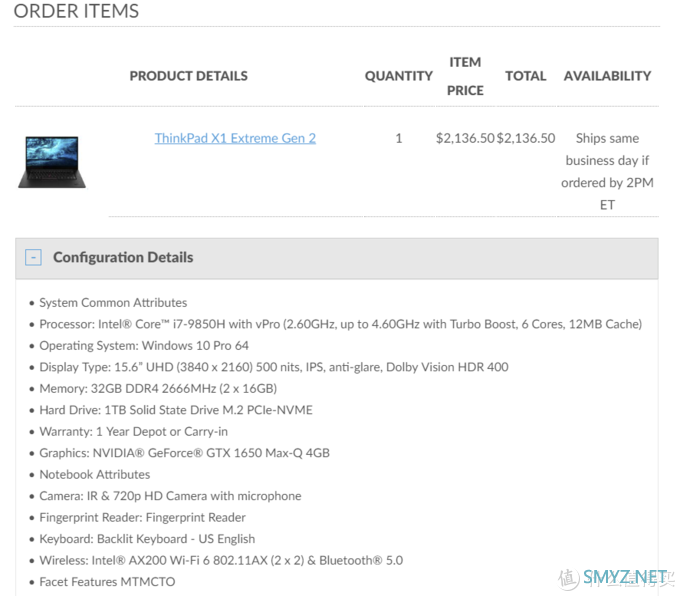Click the ITEM PRICE column header

[465, 76]
